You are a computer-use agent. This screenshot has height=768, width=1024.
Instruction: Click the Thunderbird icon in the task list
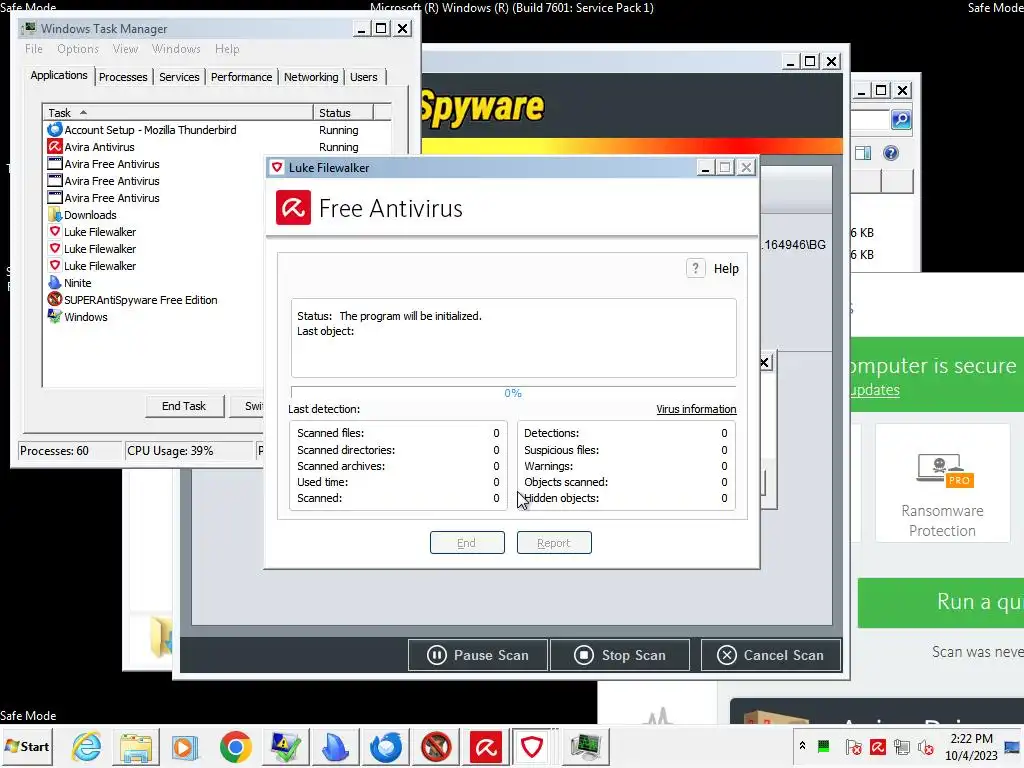pos(55,129)
